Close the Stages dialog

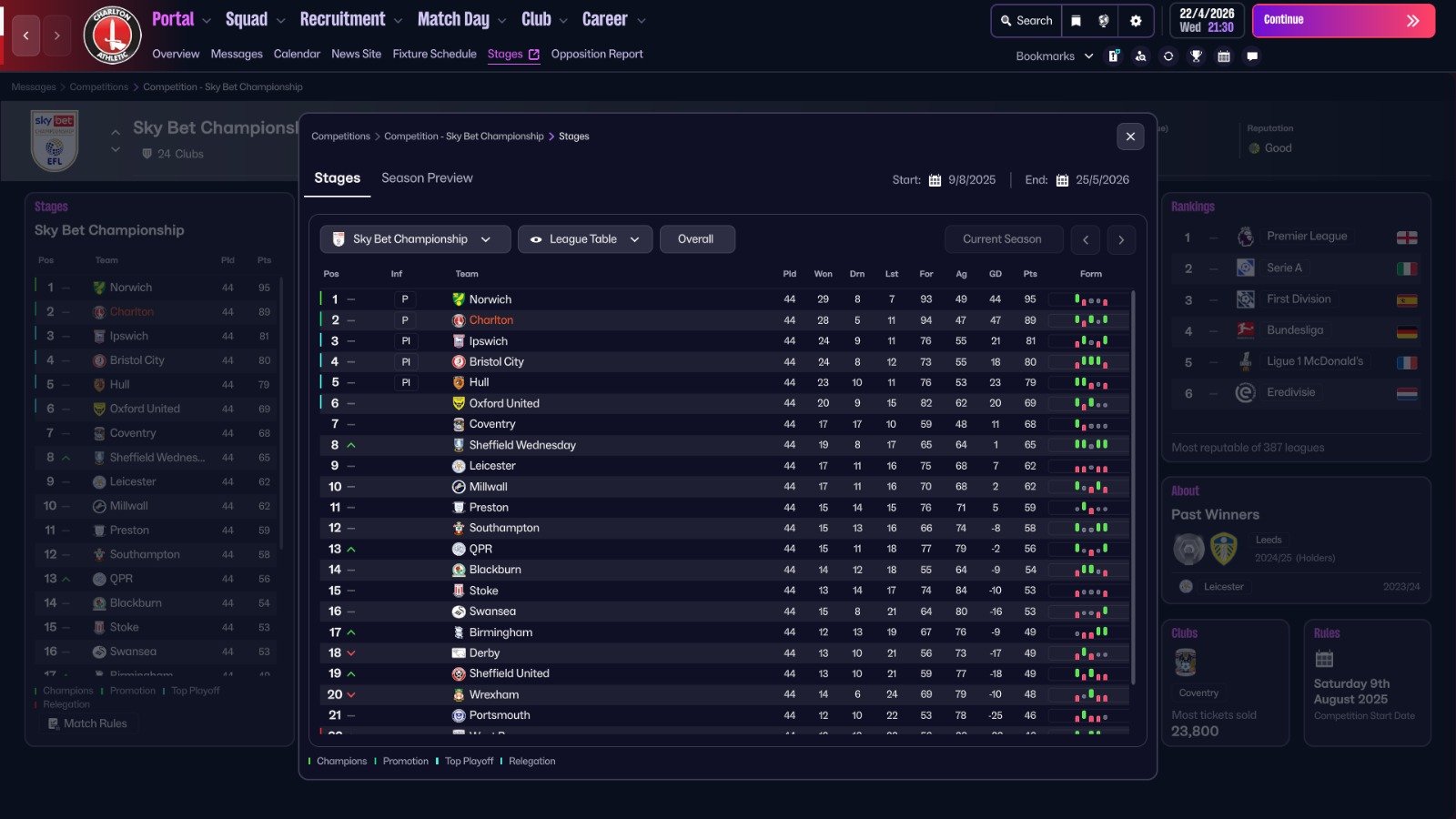point(1130,136)
